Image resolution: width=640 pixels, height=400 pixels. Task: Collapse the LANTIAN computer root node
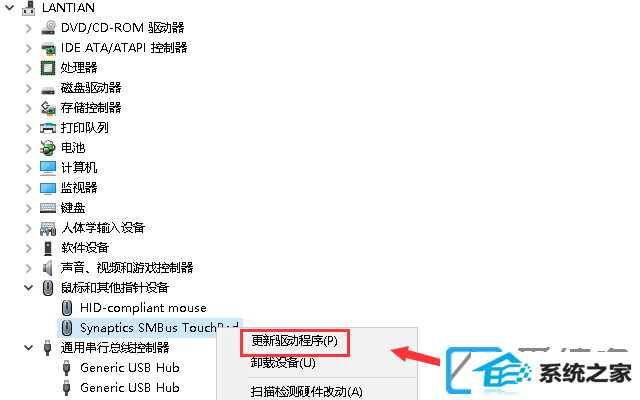point(10,7)
